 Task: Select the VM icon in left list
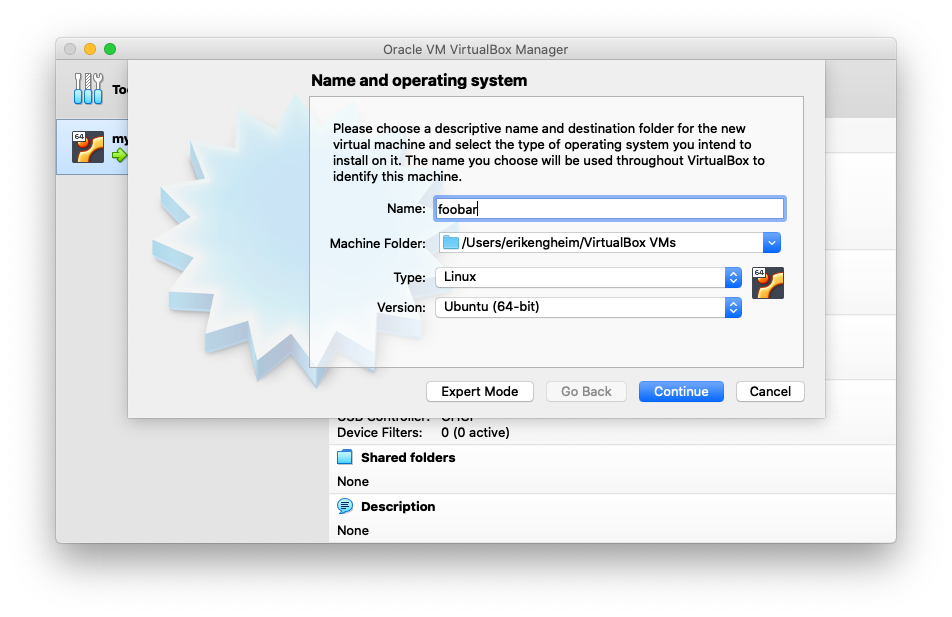[88, 147]
